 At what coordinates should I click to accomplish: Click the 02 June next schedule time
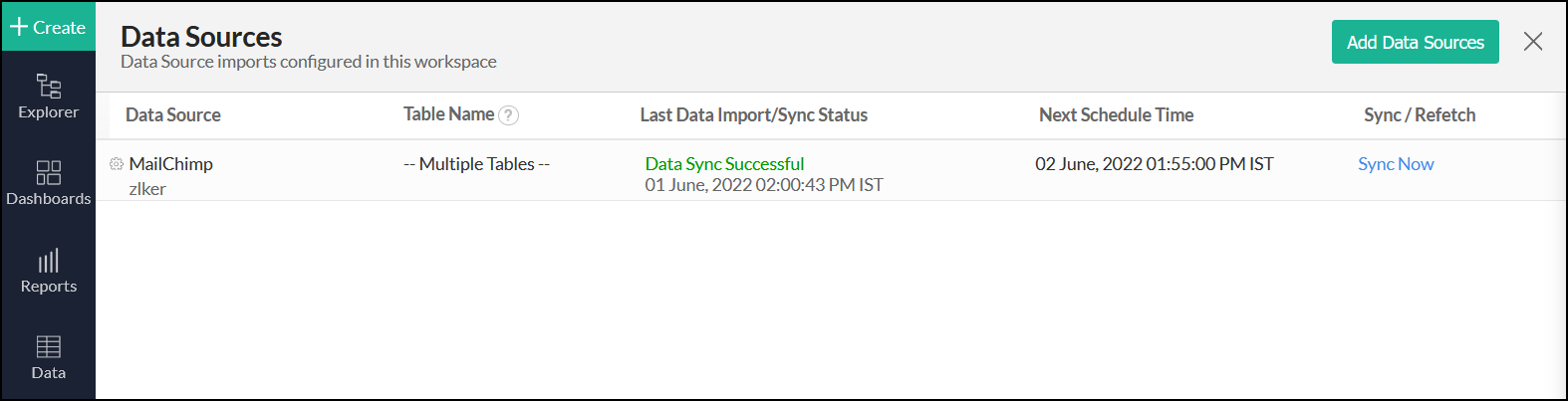point(1154,164)
